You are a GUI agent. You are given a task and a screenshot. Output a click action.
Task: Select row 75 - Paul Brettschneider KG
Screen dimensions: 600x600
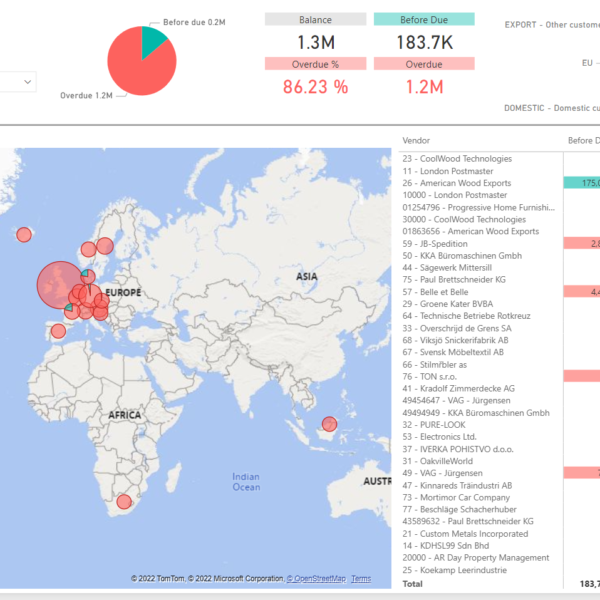click(454, 280)
